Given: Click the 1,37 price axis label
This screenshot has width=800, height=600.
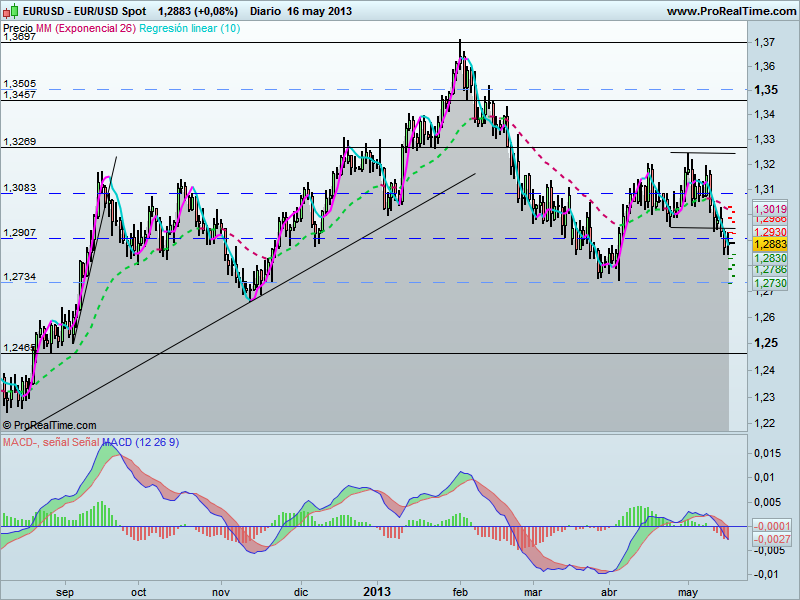Looking at the screenshot, I should (765, 42).
